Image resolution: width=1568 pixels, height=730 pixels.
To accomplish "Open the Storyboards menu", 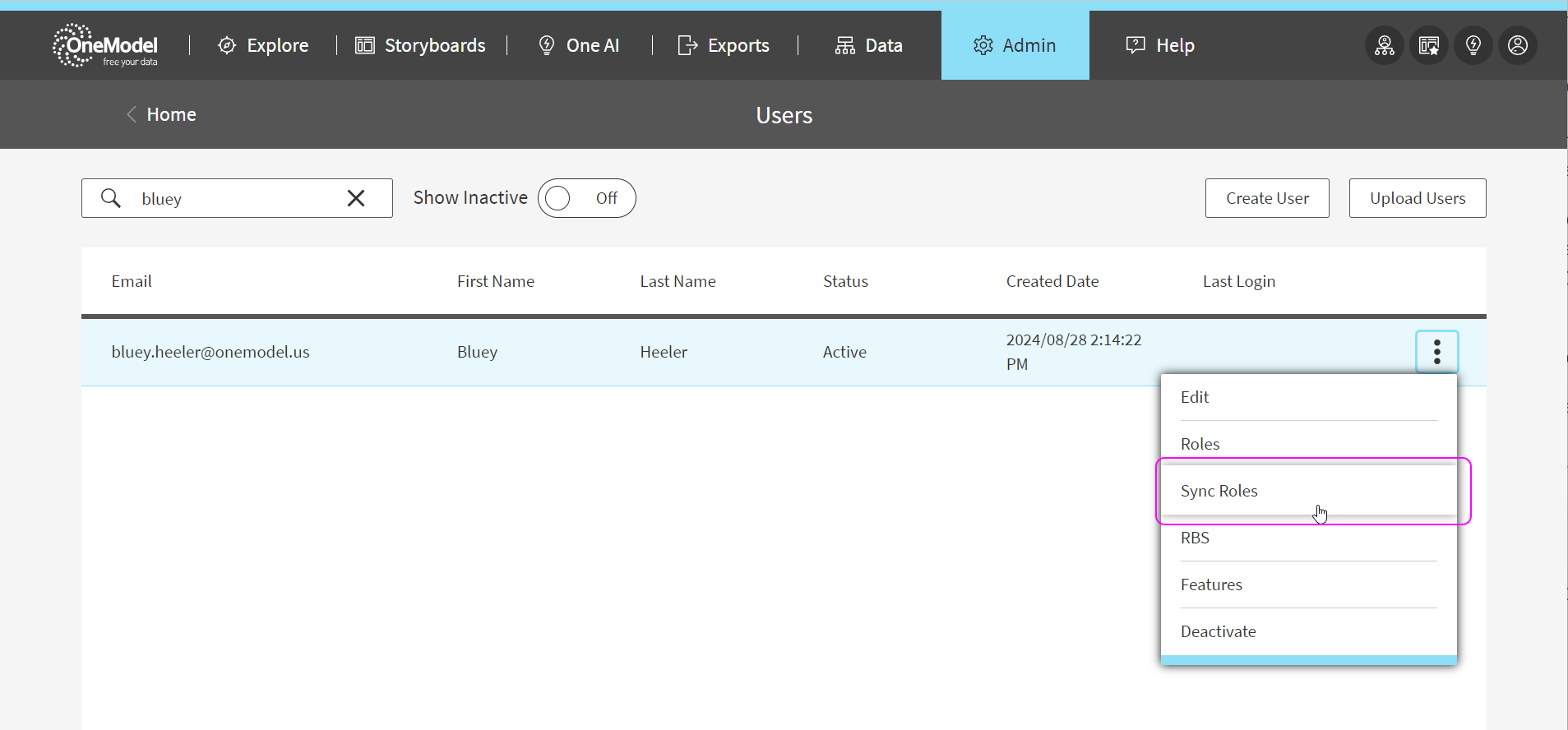I will pos(420,45).
